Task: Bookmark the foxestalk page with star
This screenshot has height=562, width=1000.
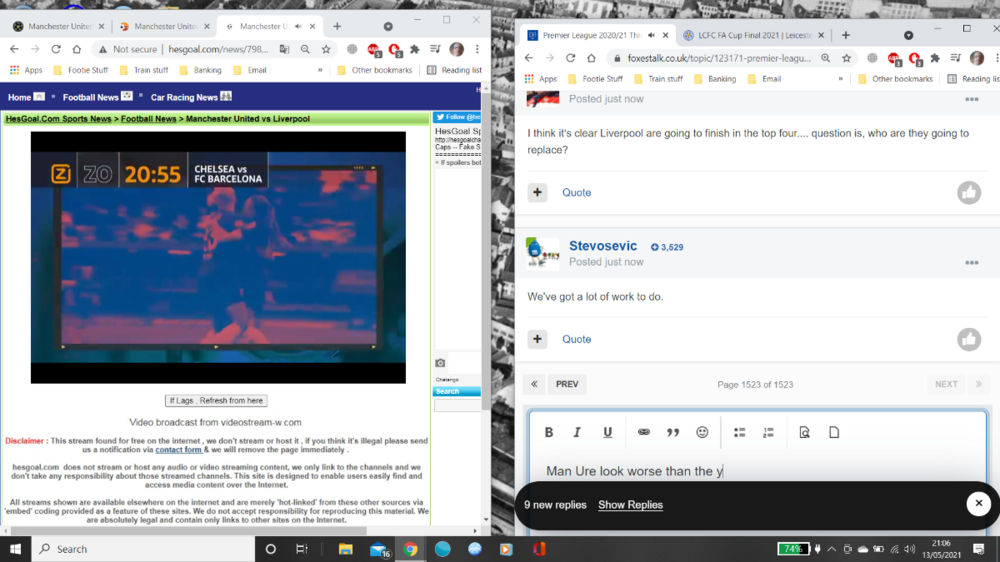Action: tap(846, 58)
